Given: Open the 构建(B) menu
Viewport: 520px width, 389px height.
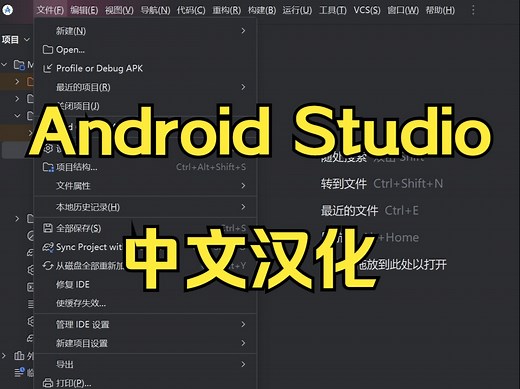Looking at the screenshot, I should (x=262, y=10).
